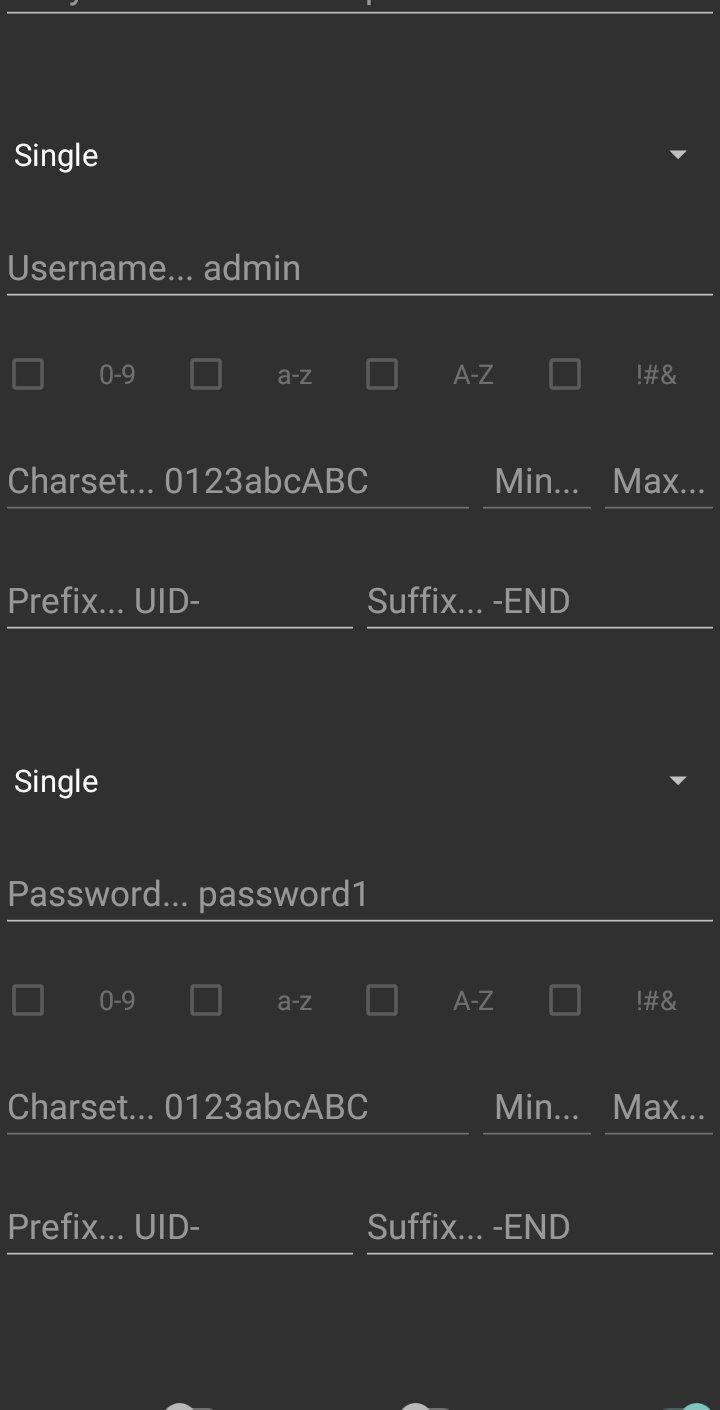
Task: Click the password Suffix field
Action: [x=539, y=1227]
